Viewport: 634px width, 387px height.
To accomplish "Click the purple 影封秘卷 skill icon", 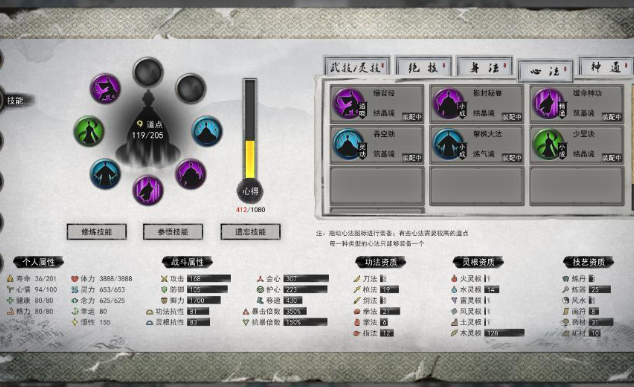I will tap(448, 103).
